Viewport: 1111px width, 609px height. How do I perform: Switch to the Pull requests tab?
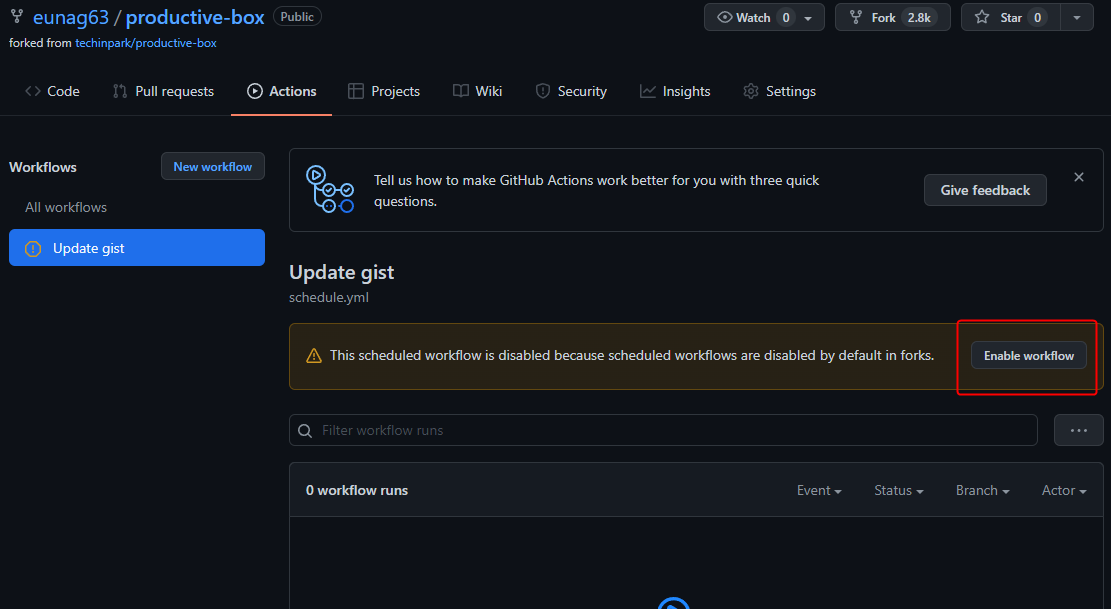click(163, 91)
